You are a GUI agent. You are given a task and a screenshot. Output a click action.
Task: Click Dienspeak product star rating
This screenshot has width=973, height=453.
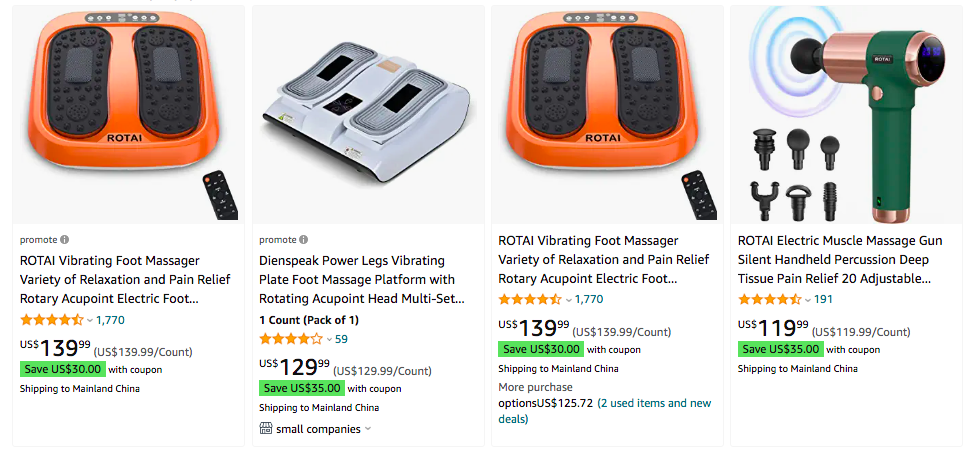click(291, 339)
